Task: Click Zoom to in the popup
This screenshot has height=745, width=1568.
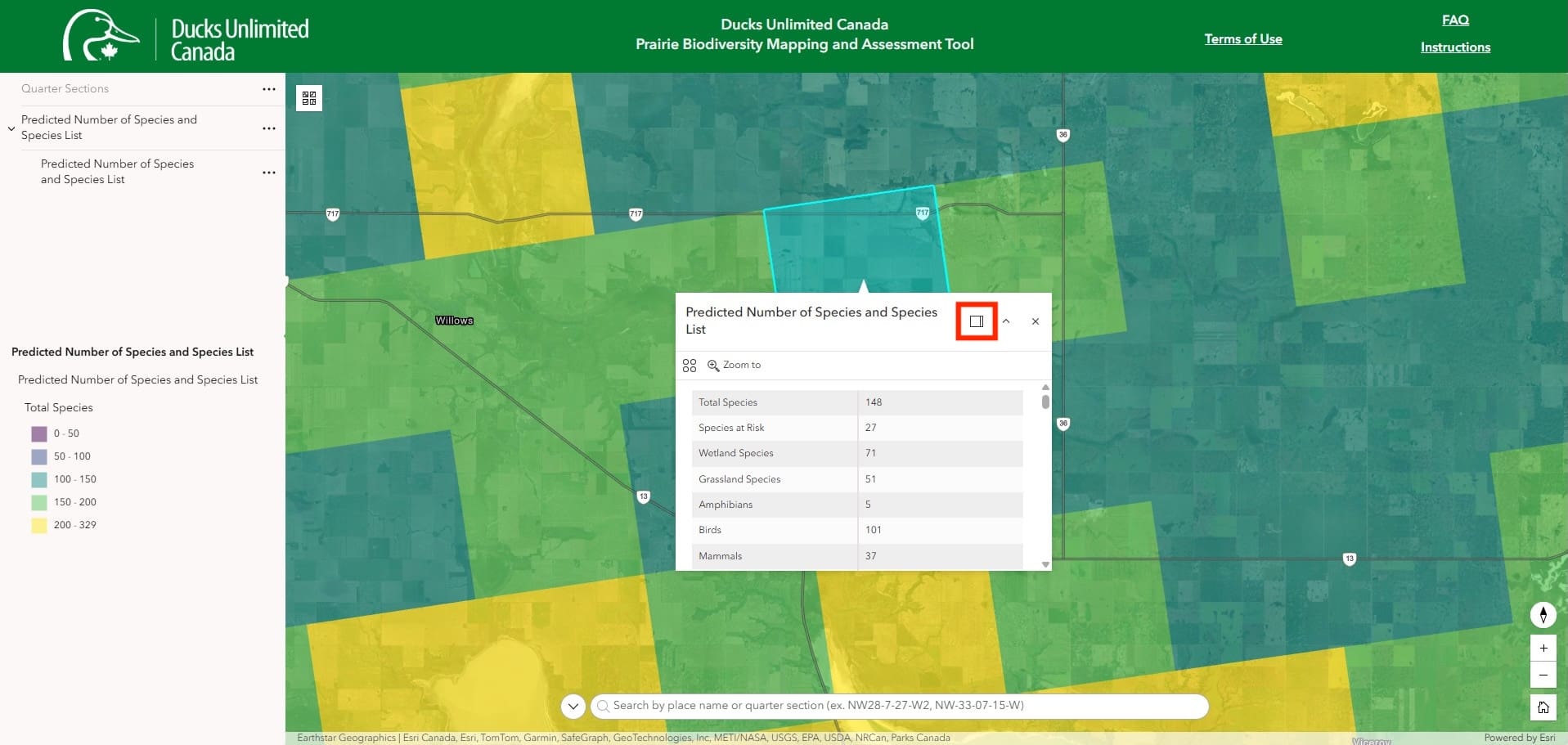Action: pyautogui.click(x=735, y=365)
